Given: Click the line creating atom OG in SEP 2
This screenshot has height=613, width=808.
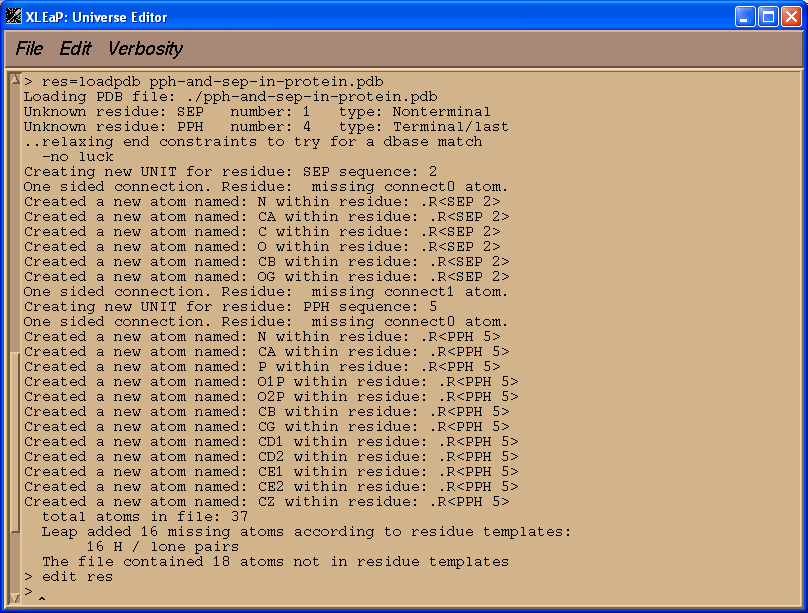Looking at the screenshot, I should coord(266,276).
